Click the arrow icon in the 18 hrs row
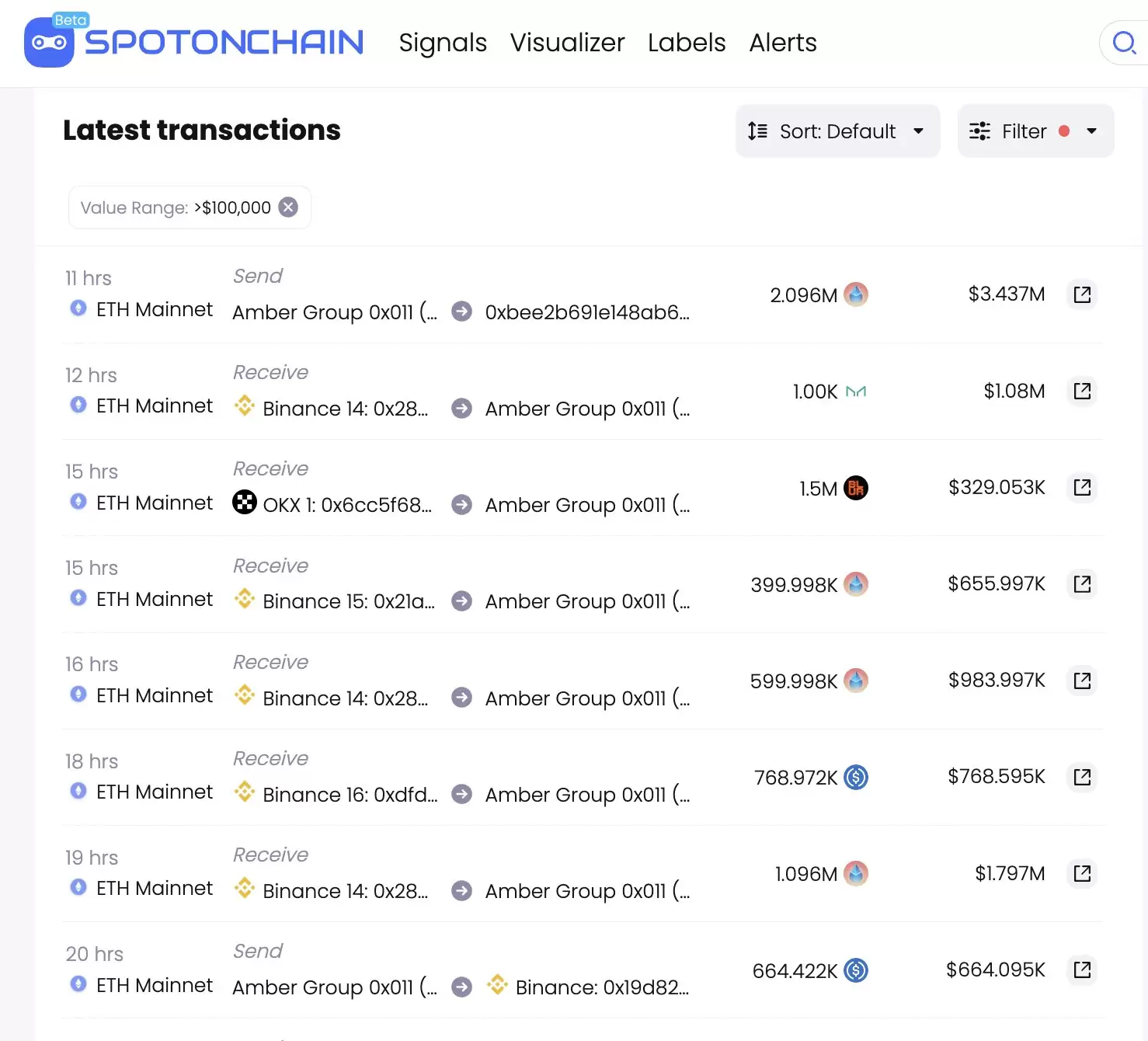The height and width of the screenshot is (1041, 1148). pos(462,794)
